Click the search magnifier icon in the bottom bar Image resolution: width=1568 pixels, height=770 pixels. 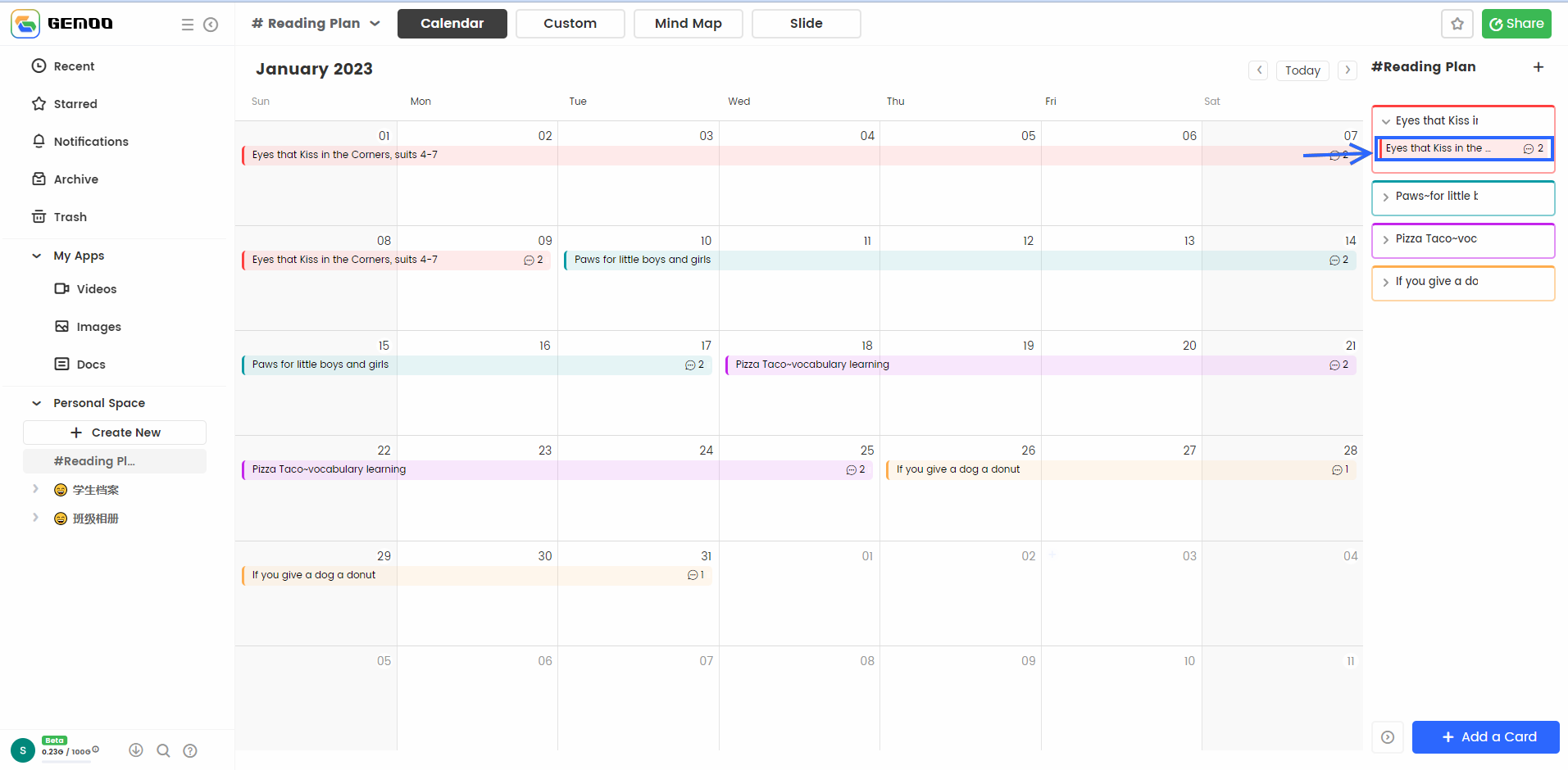click(163, 750)
